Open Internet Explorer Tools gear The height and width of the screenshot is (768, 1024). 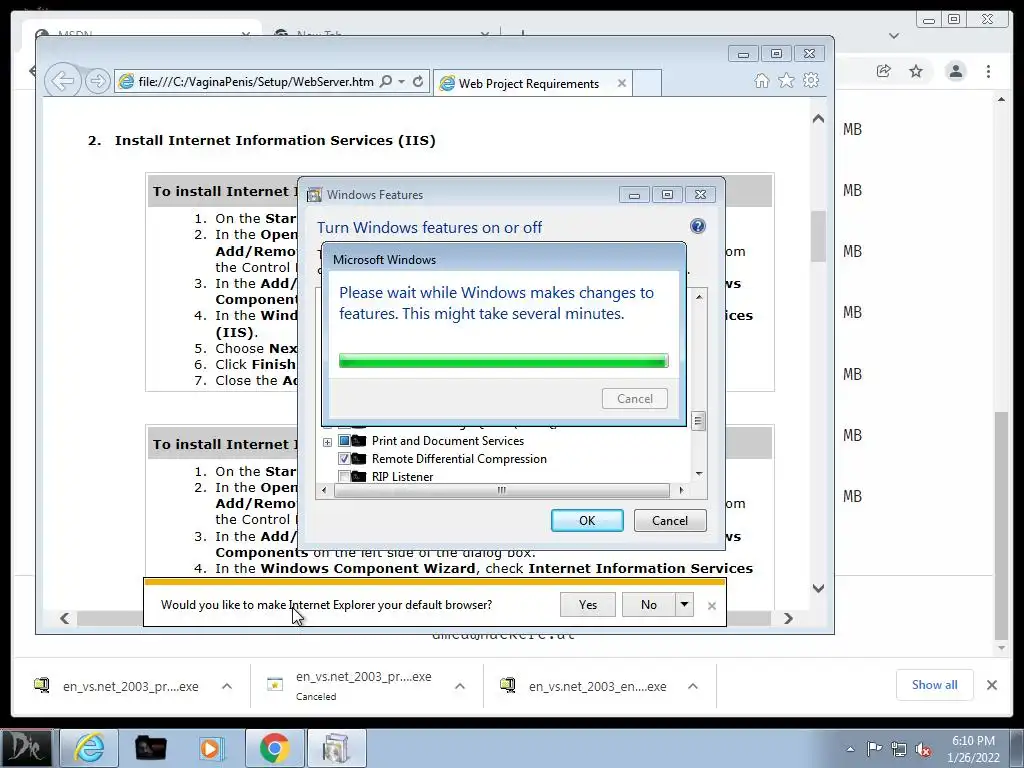coord(811,80)
